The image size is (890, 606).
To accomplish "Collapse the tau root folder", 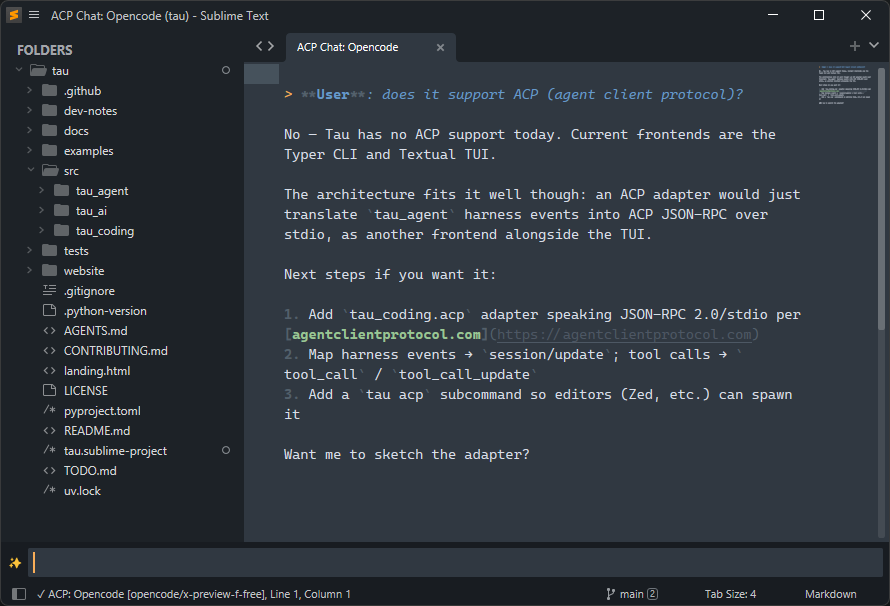I will click(x=19, y=70).
